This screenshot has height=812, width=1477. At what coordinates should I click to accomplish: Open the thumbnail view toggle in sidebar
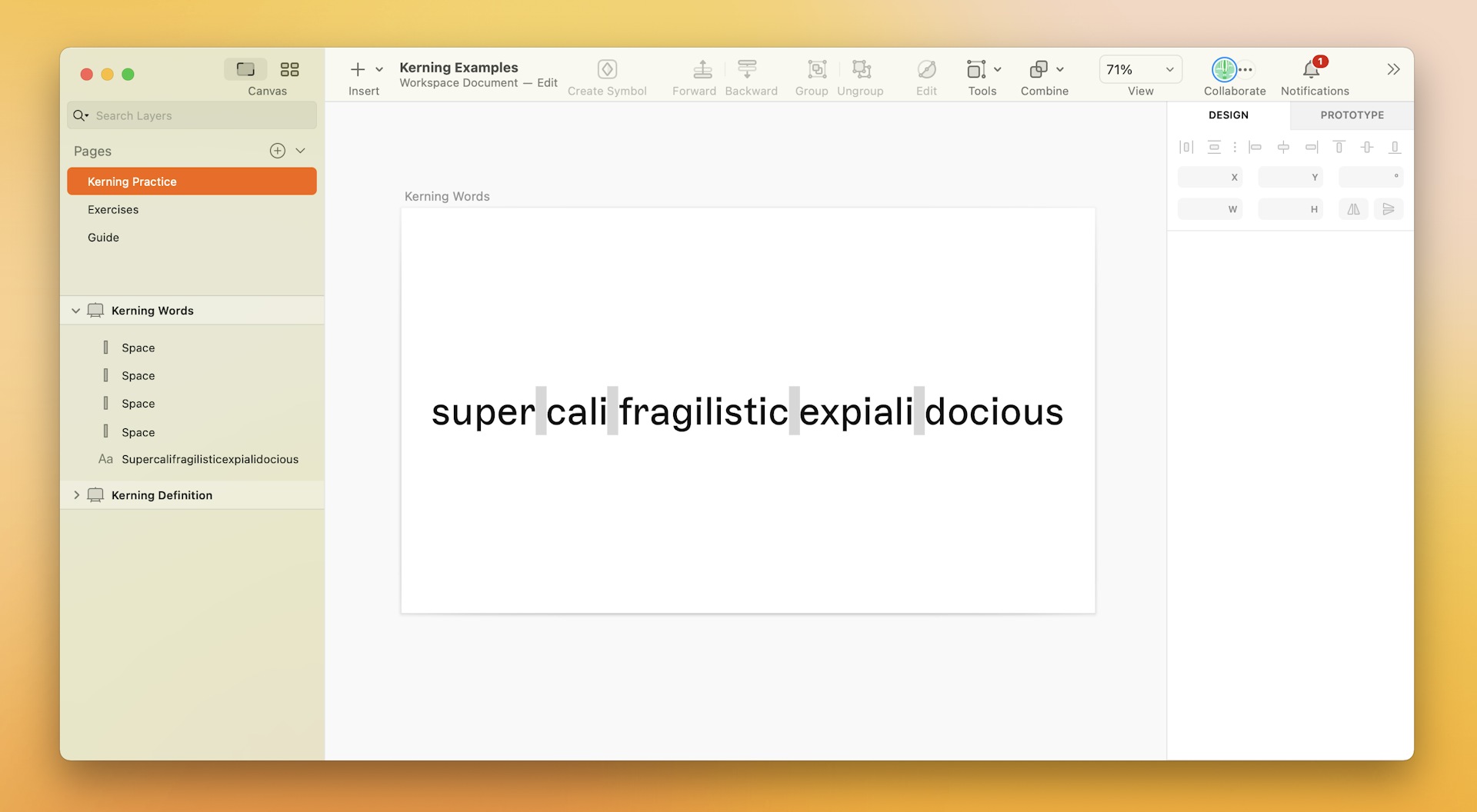pos(245,69)
